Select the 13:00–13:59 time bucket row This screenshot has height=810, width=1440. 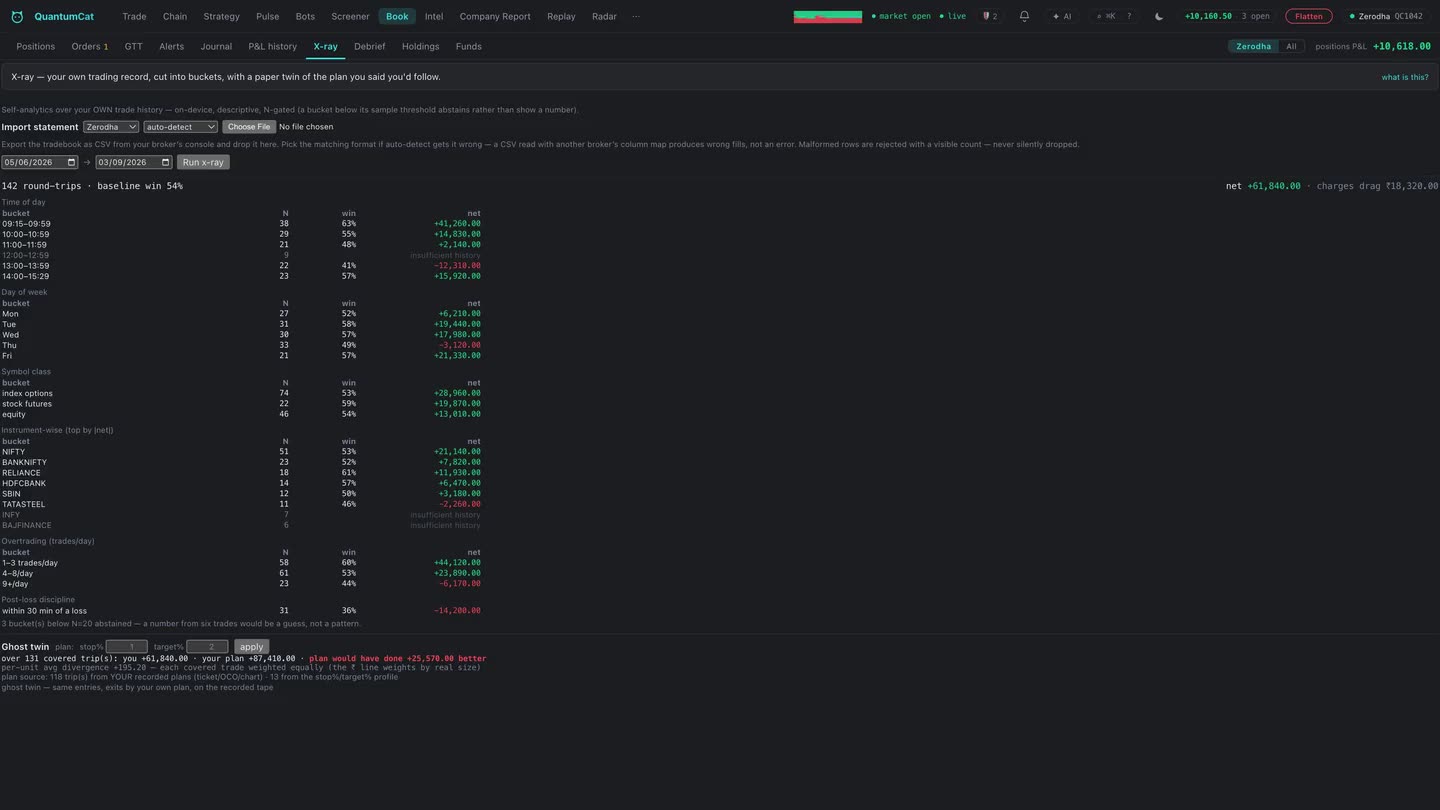pyautogui.click(x=241, y=266)
